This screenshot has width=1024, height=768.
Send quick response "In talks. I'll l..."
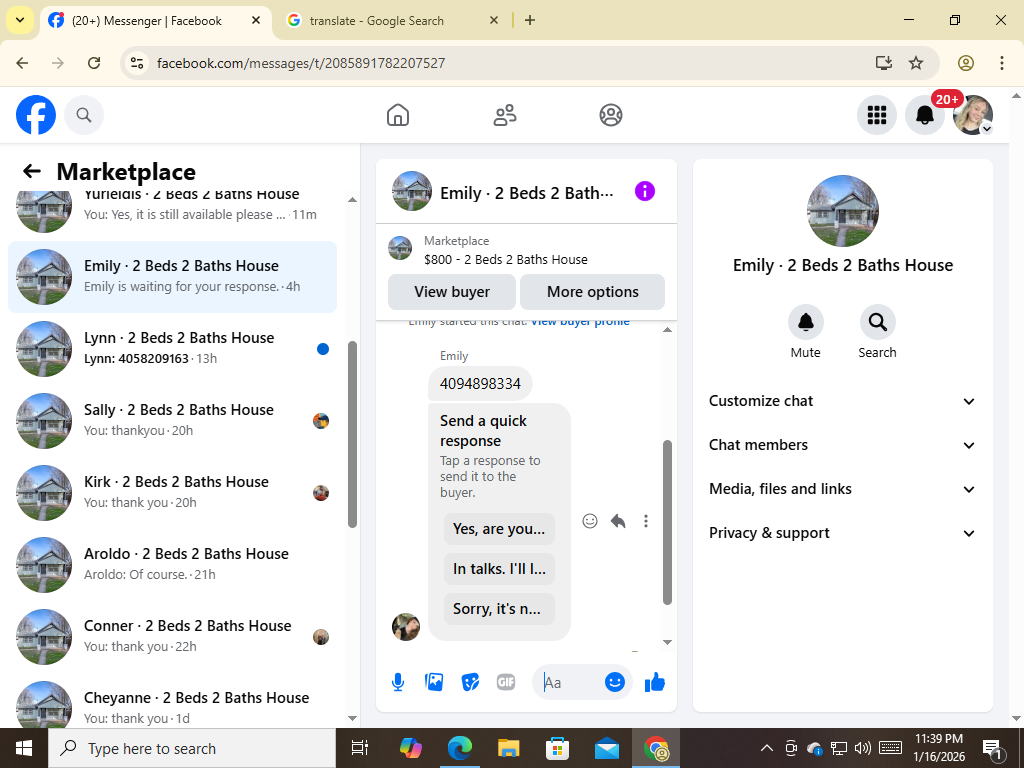pos(499,569)
